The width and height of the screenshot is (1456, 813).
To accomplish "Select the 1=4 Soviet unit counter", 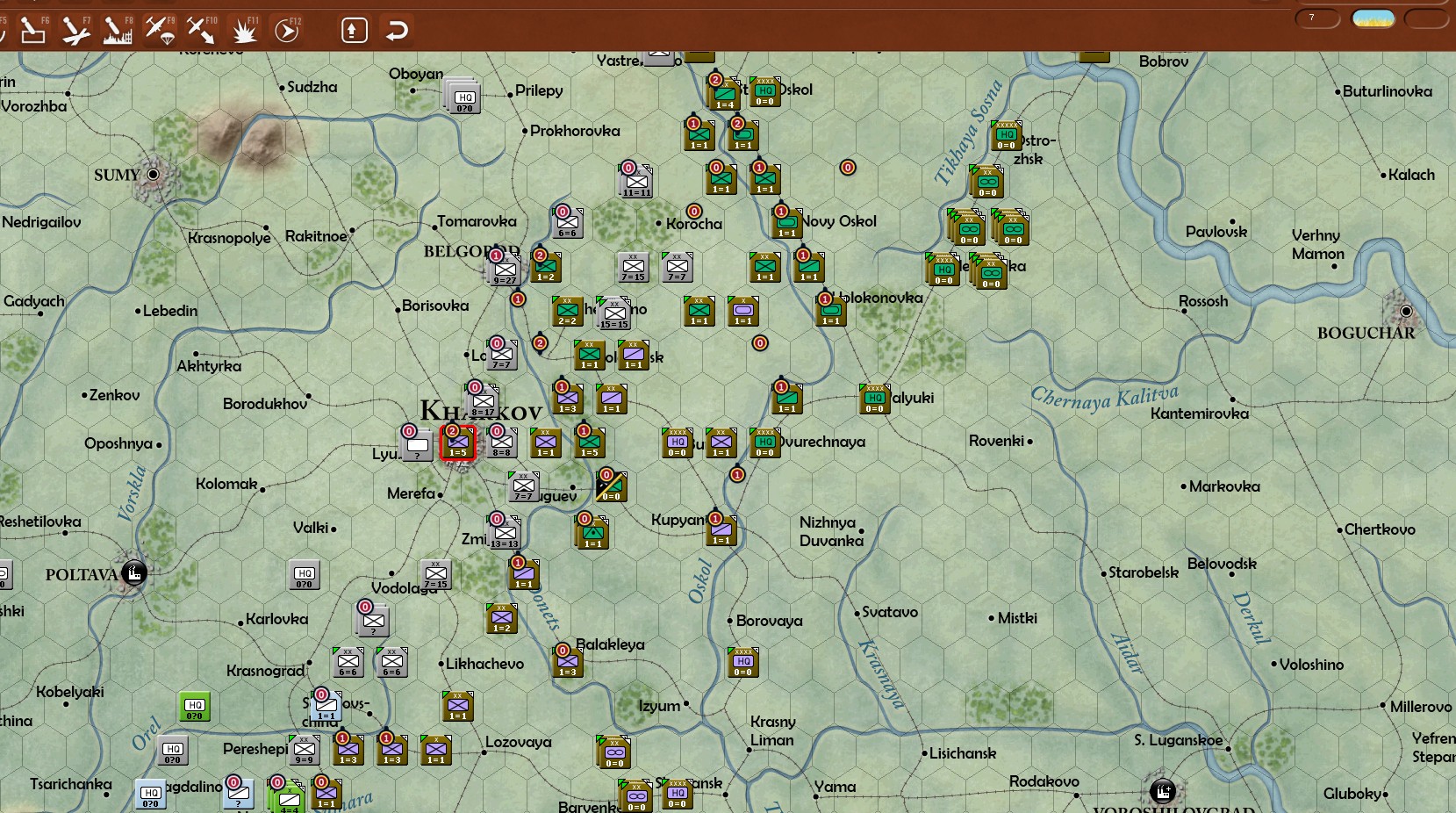I will [724, 93].
